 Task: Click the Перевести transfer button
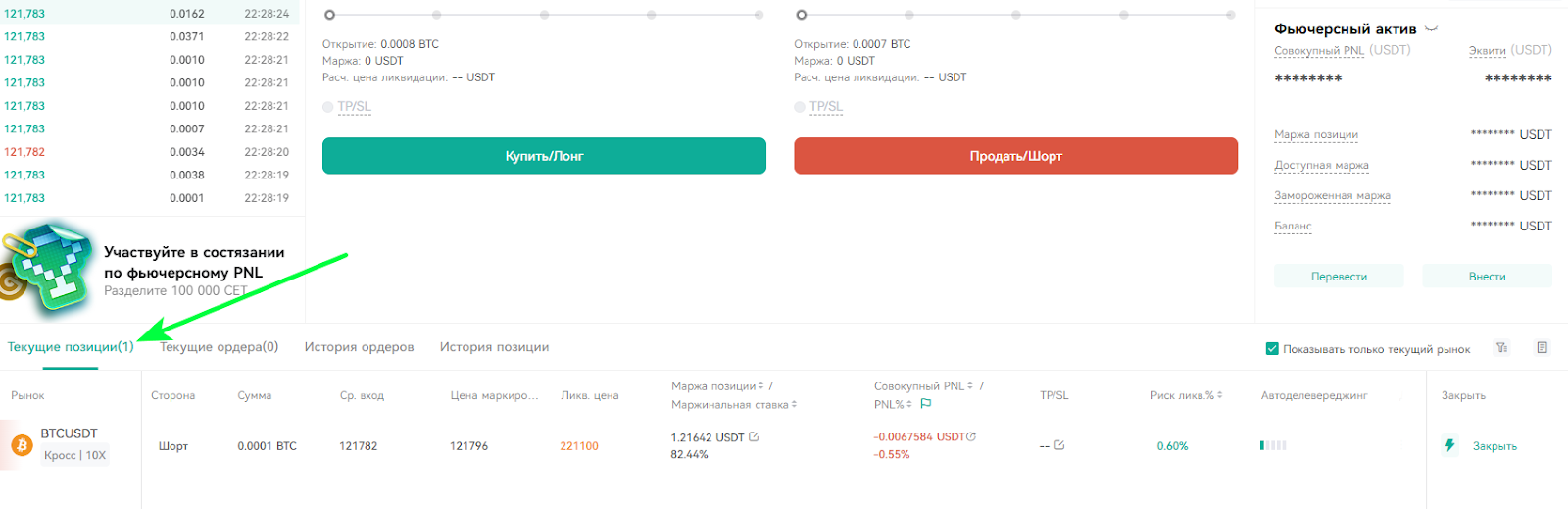[1339, 277]
